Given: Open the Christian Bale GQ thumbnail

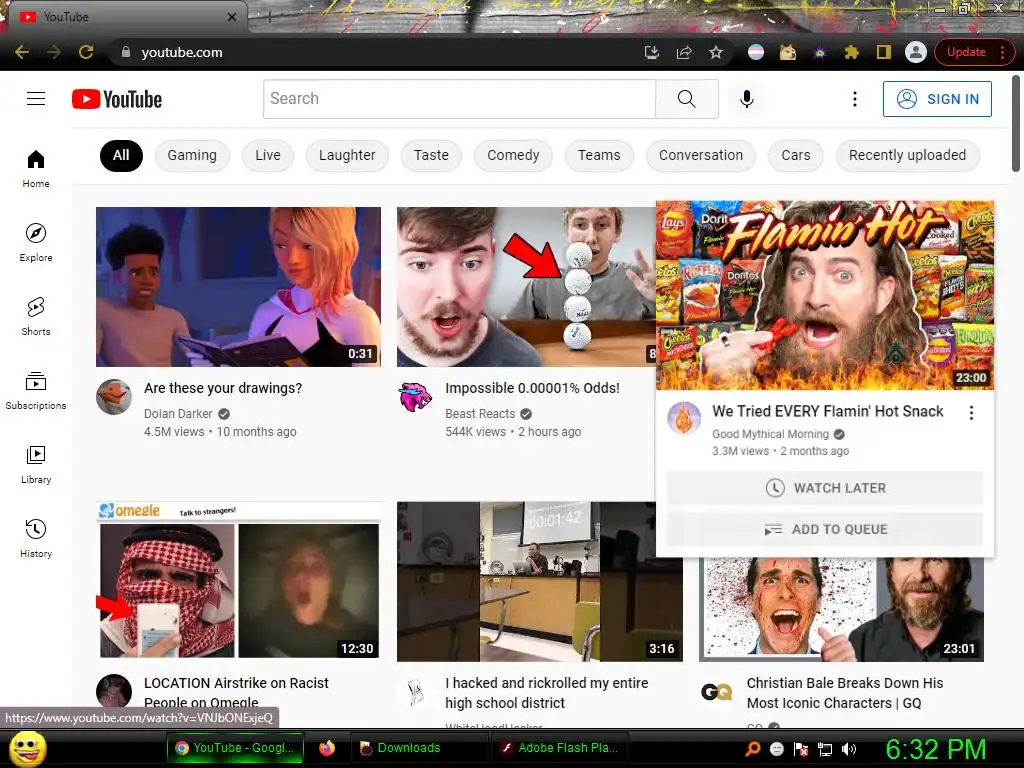Looking at the screenshot, I should [x=841, y=609].
